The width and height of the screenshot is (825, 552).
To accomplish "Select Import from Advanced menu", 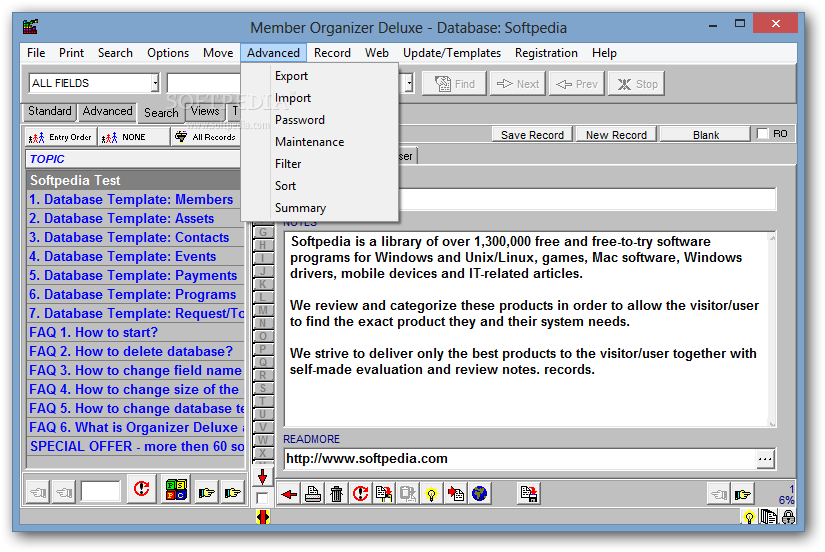I will coord(293,98).
